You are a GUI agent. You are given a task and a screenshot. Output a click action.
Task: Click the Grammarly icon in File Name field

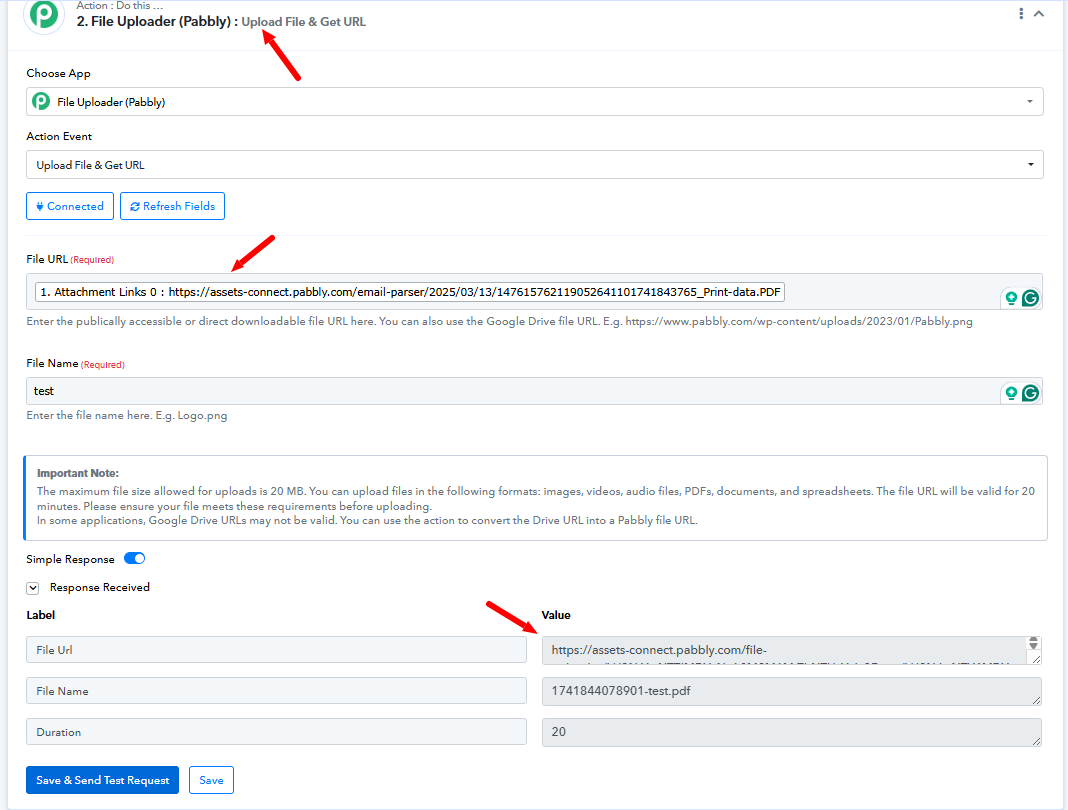coord(1031,392)
